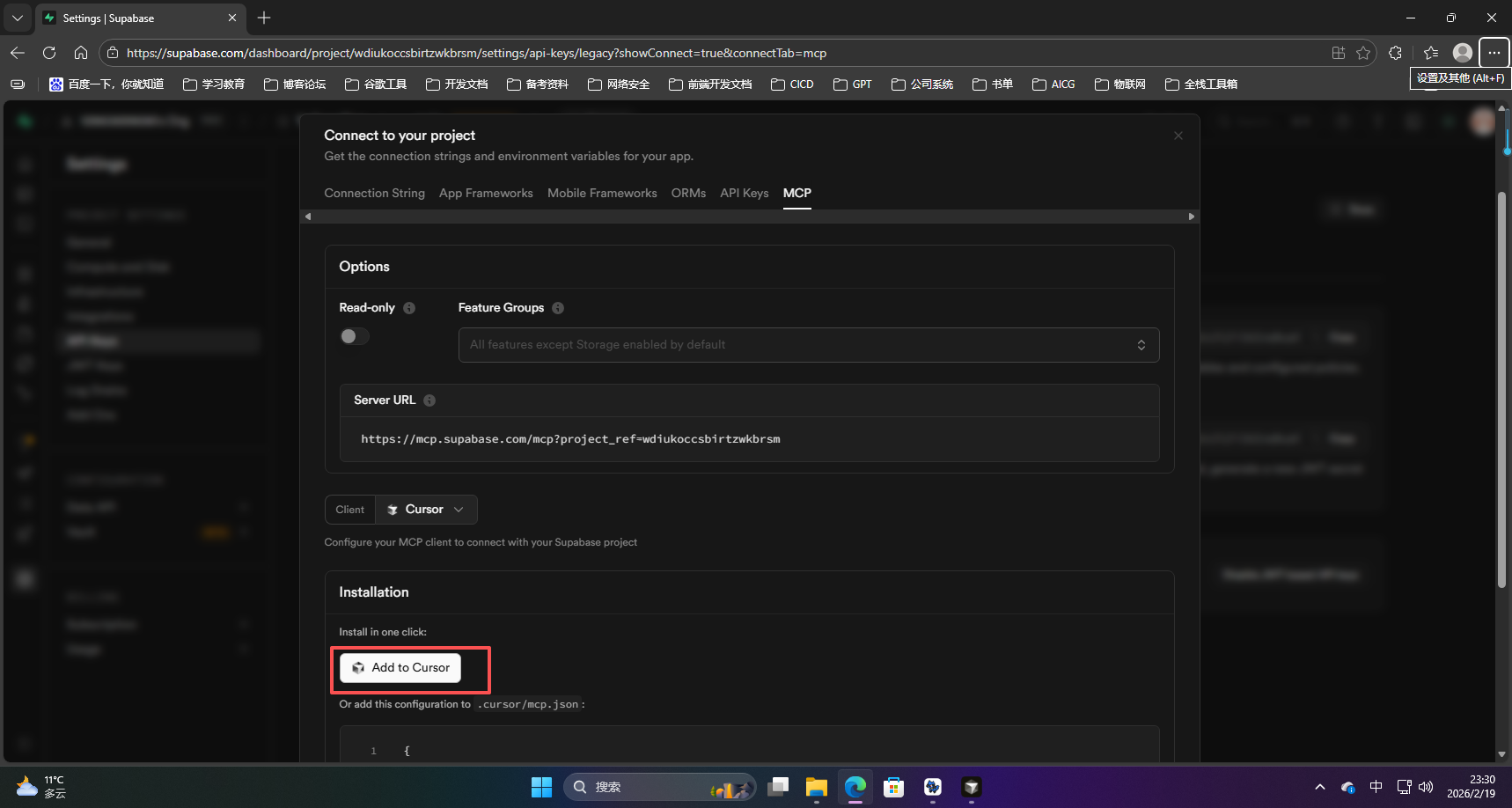Close the Connect to your project dialog
Image resolution: width=1512 pixels, height=808 pixels.
click(1178, 136)
